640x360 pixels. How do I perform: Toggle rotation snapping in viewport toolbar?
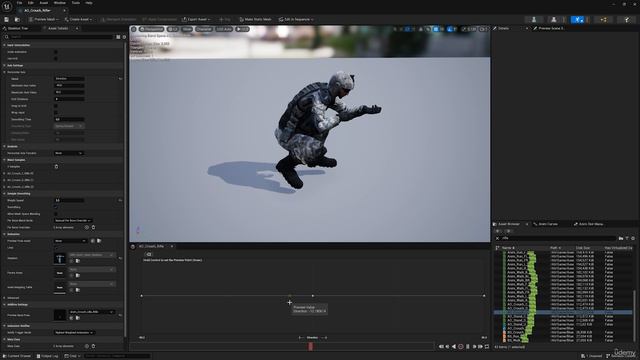pos(450,29)
